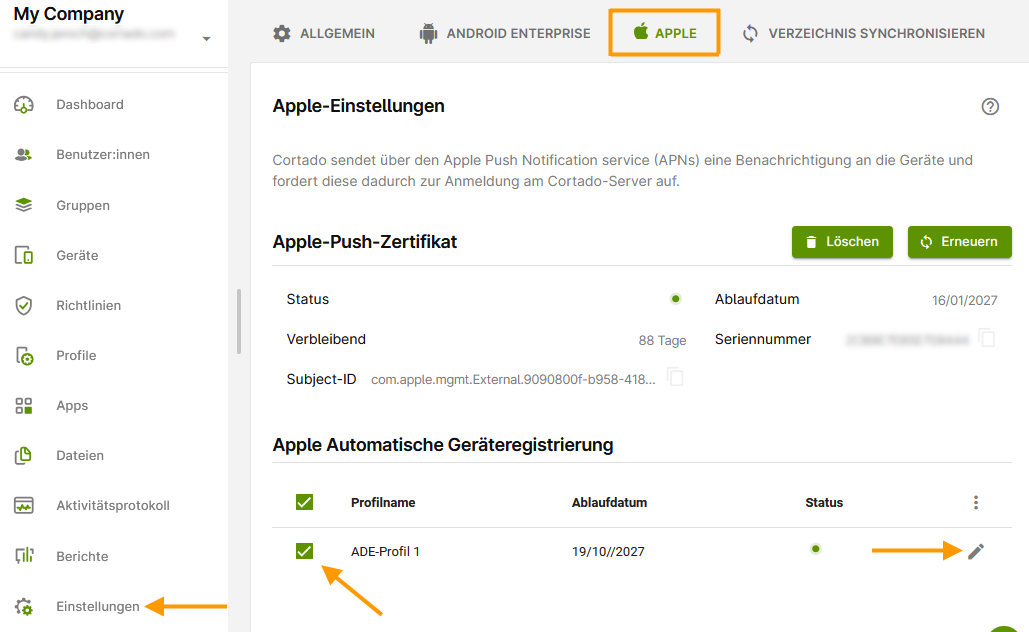The image size is (1029, 632).
Task: Uncheck the ADE-Profil 1 row checkbox
Action: tap(304, 551)
